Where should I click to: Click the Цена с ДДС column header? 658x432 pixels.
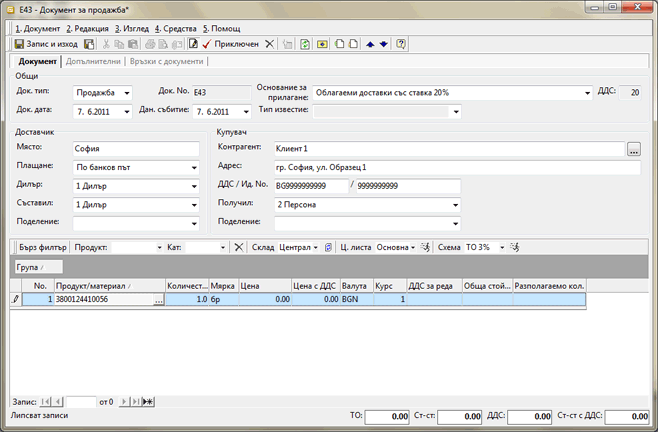316,286
